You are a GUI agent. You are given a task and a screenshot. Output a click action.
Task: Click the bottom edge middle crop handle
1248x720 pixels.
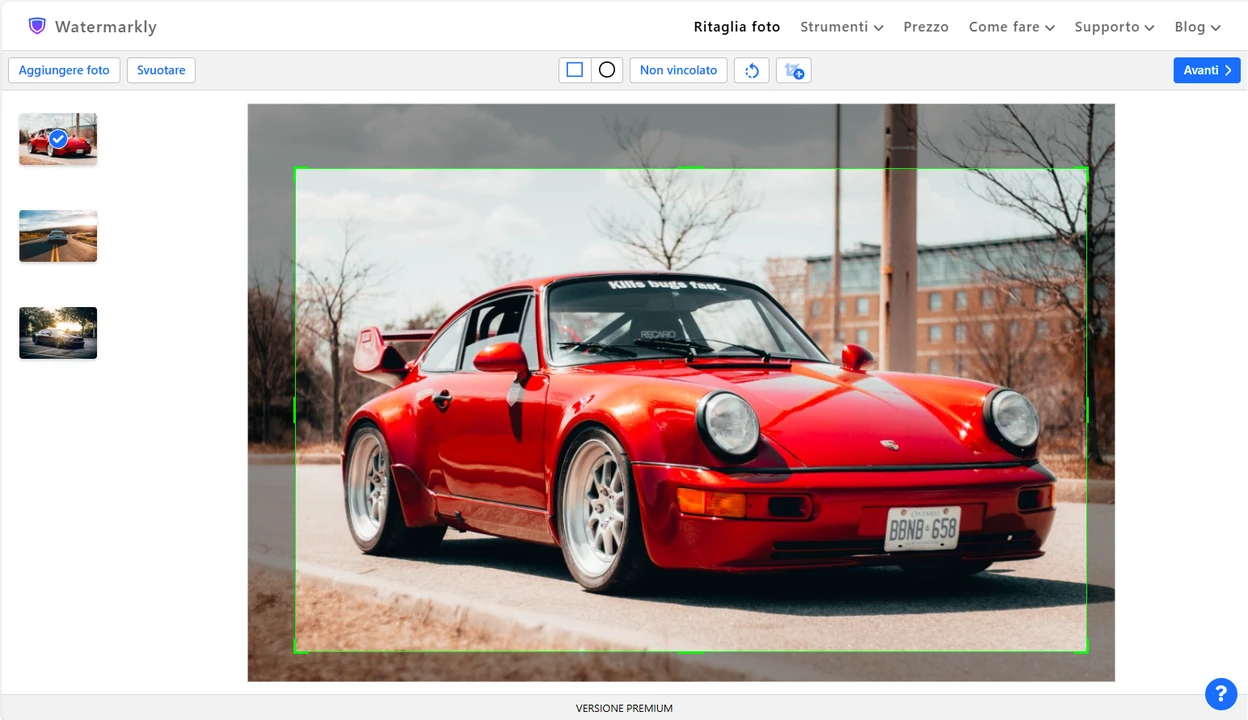pos(691,652)
